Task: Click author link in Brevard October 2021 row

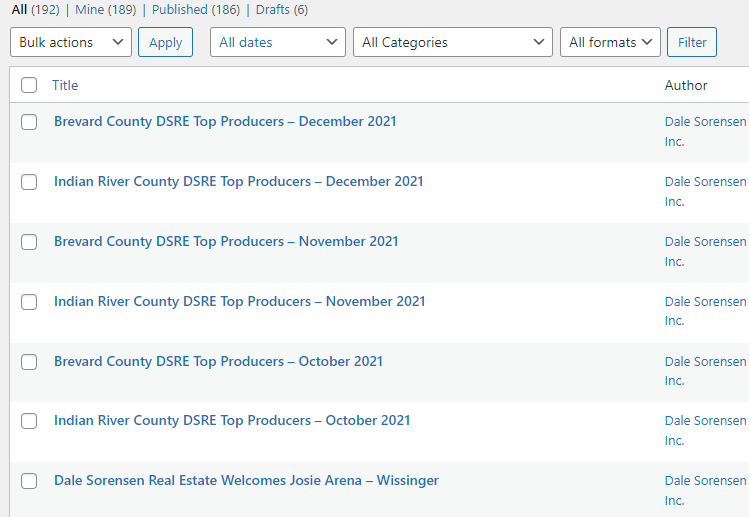Action: coord(705,371)
